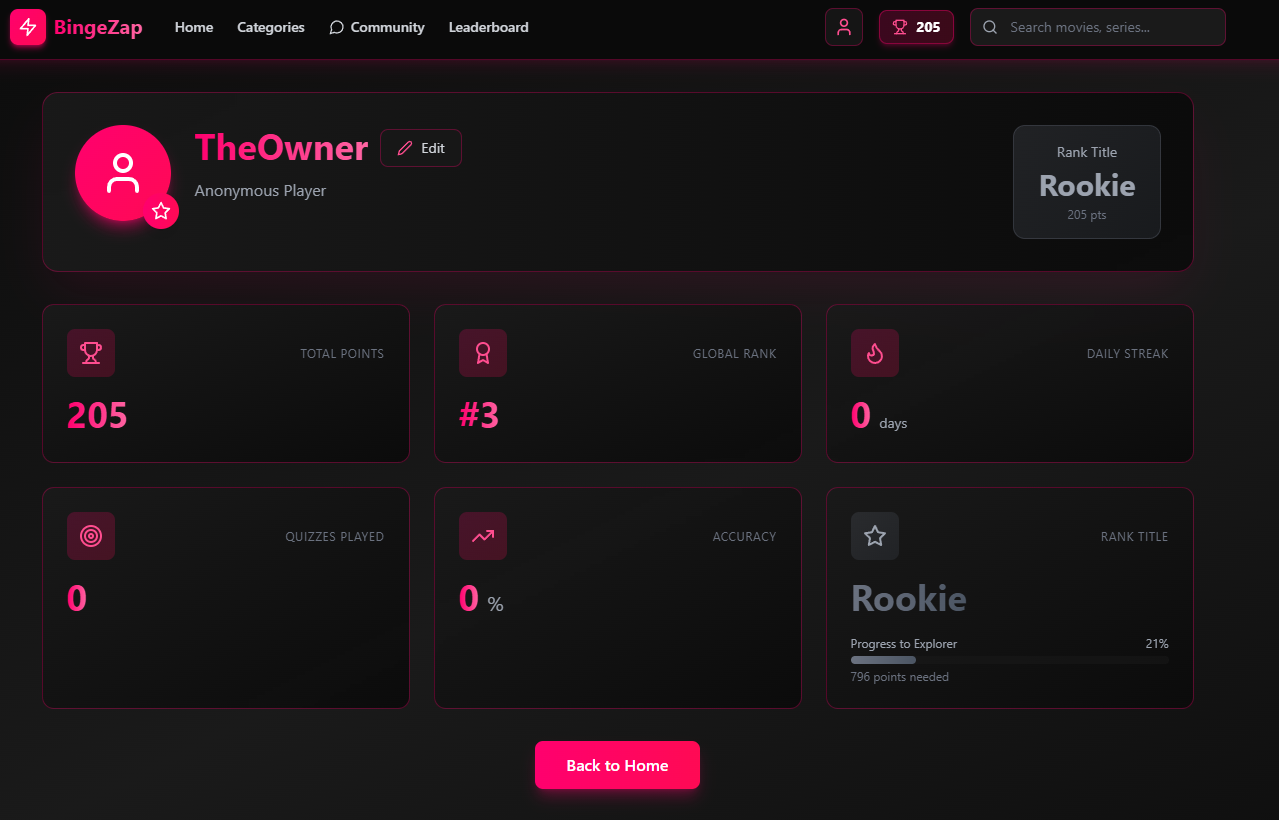Click the search magnifier in the search bar
The width and height of the screenshot is (1279, 820).
pos(989,27)
